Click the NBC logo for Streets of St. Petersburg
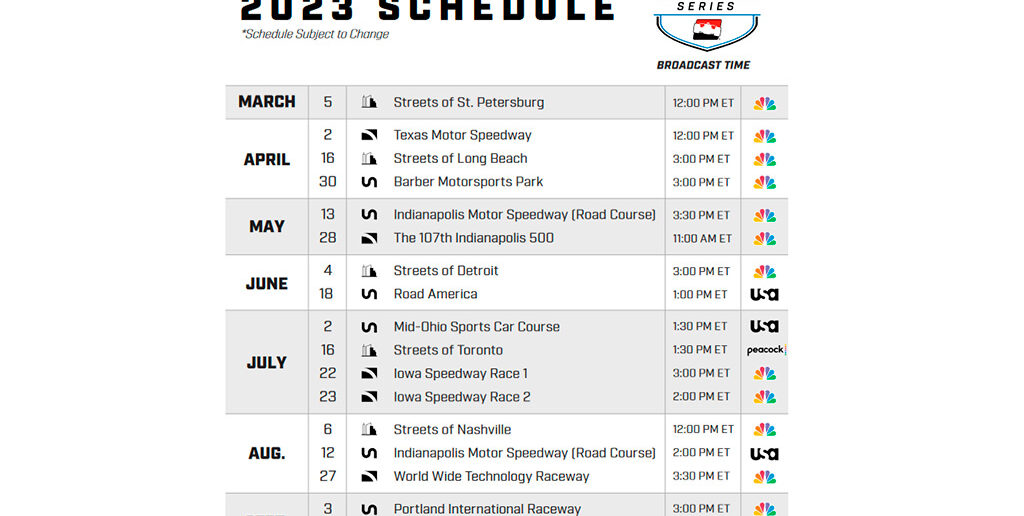Screen dimensions: 1024x516 [x=765, y=103]
